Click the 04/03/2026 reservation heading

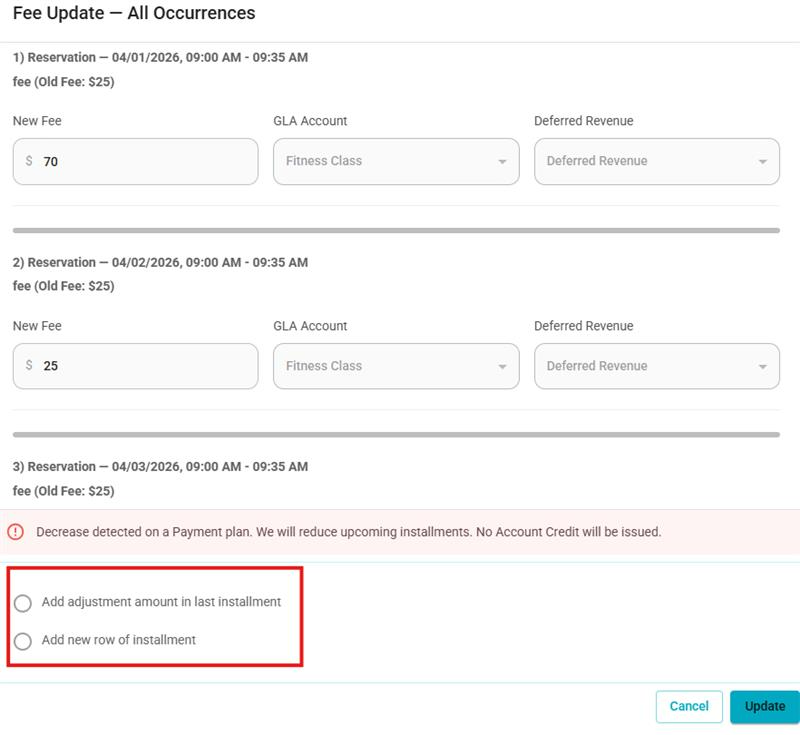coord(160,466)
